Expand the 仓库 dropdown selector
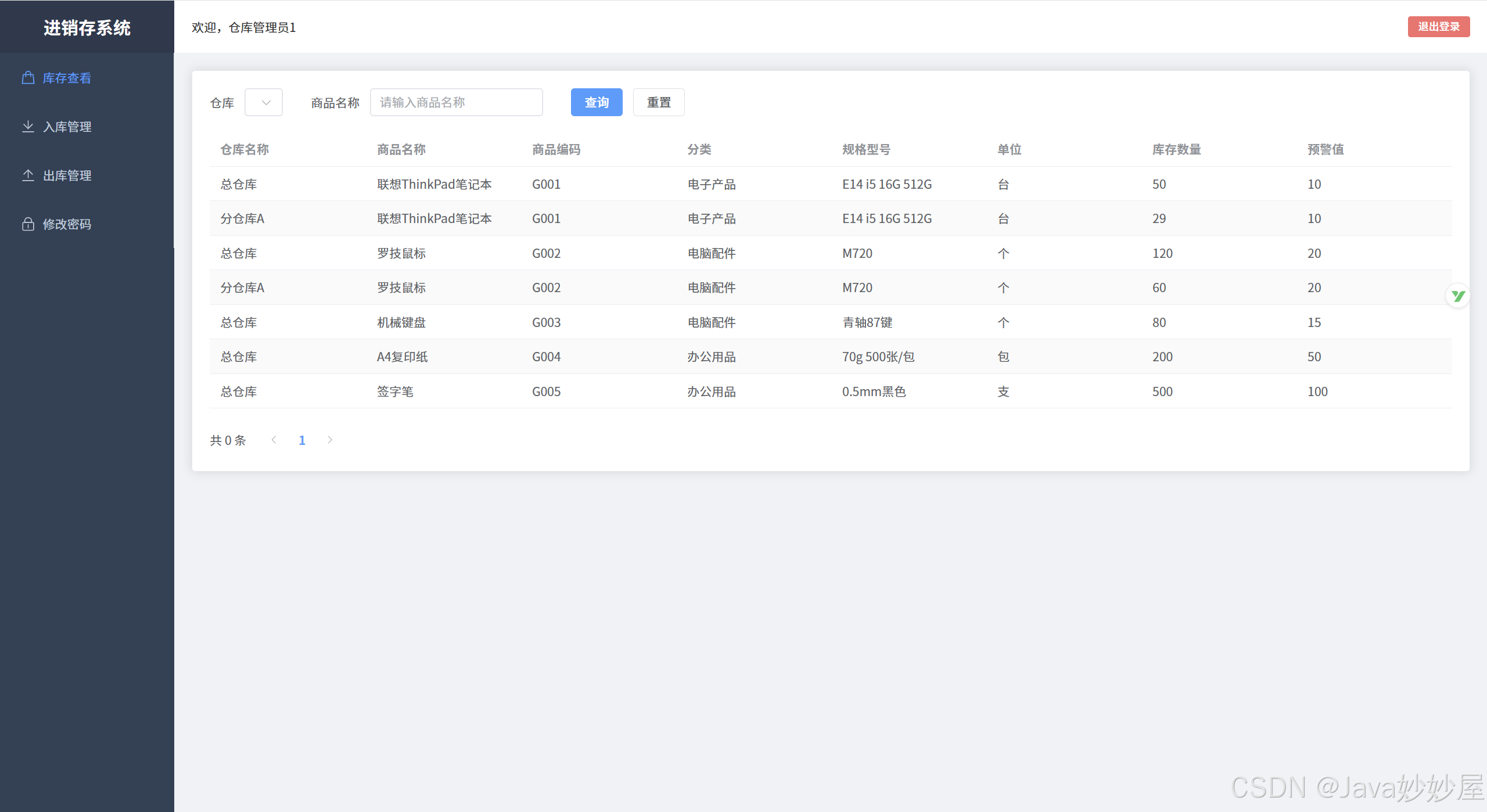This screenshot has width=1487, height=812. tap(264, 102)
